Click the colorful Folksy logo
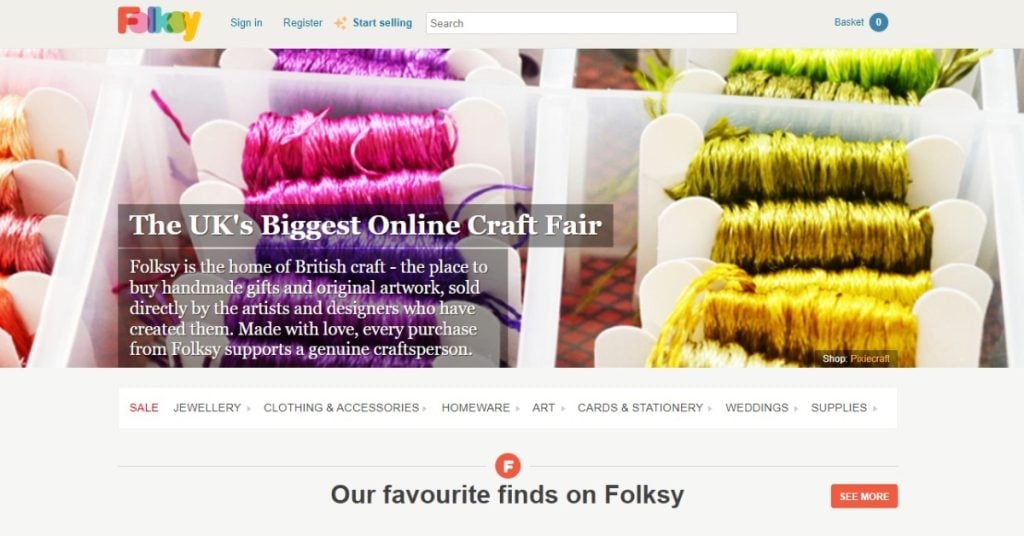 (x=159, y=24)
